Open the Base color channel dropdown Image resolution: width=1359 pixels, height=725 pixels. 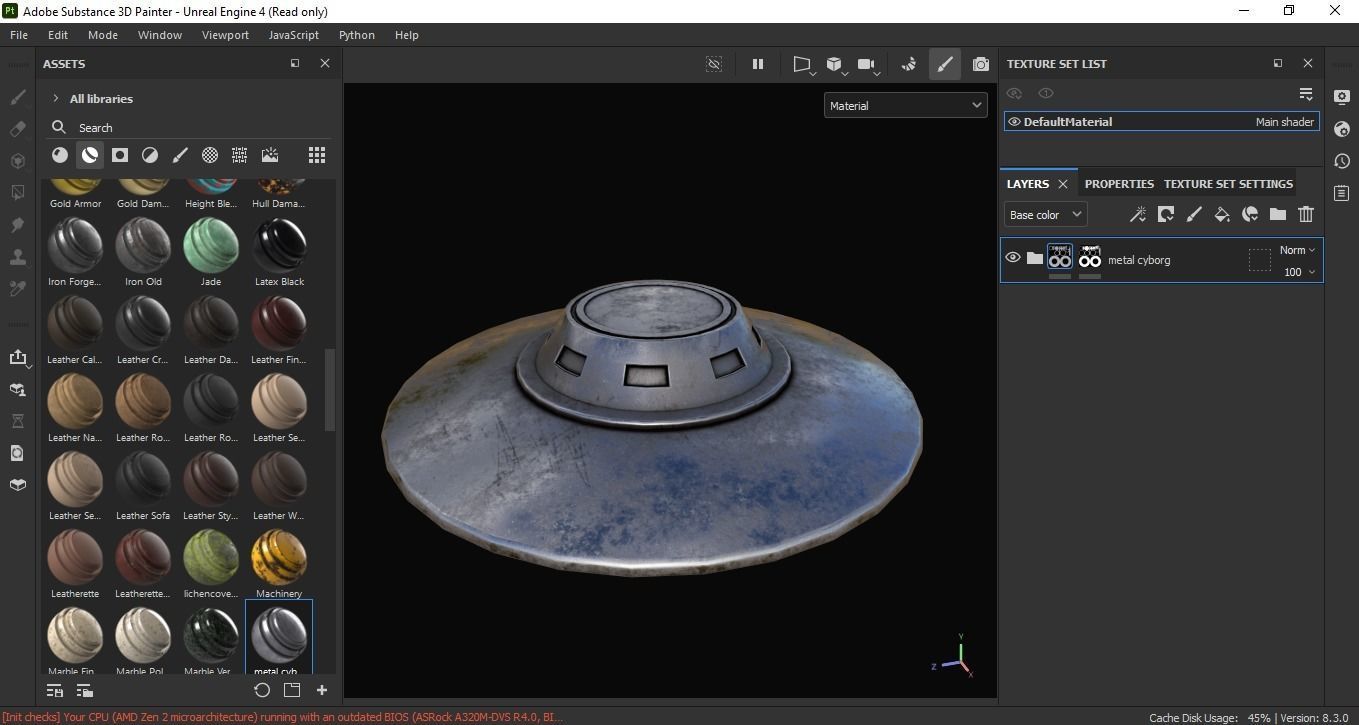point(1045,214)
